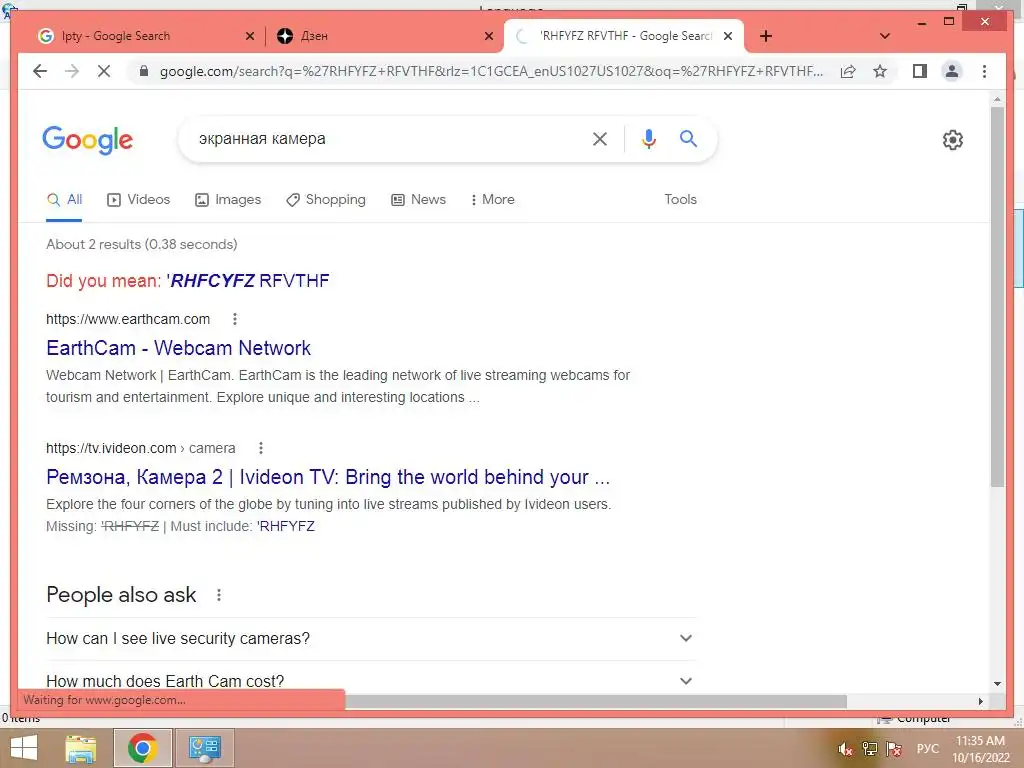Bookmark this page with the star
The image size is (1024, 768).
click(880, 71)
